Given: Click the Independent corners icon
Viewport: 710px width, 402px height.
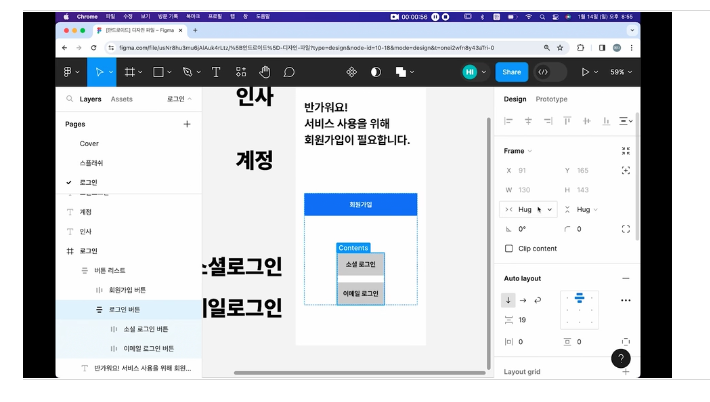Looking at the screenshot, I should pyautogui.click(x=626, y=229).
